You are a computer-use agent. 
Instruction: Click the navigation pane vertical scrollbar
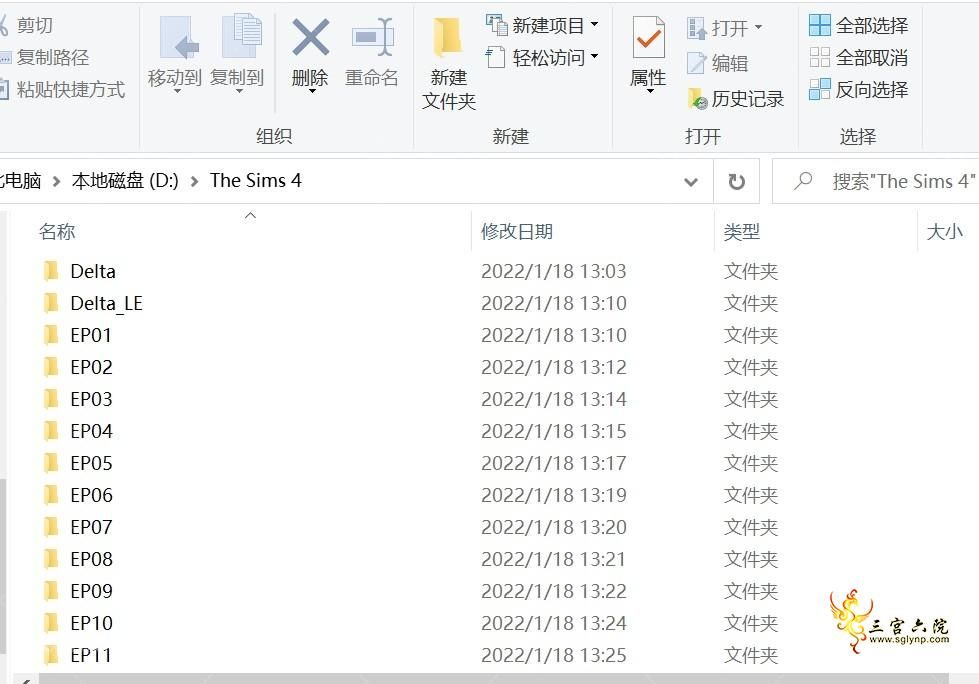click(3, 565)
